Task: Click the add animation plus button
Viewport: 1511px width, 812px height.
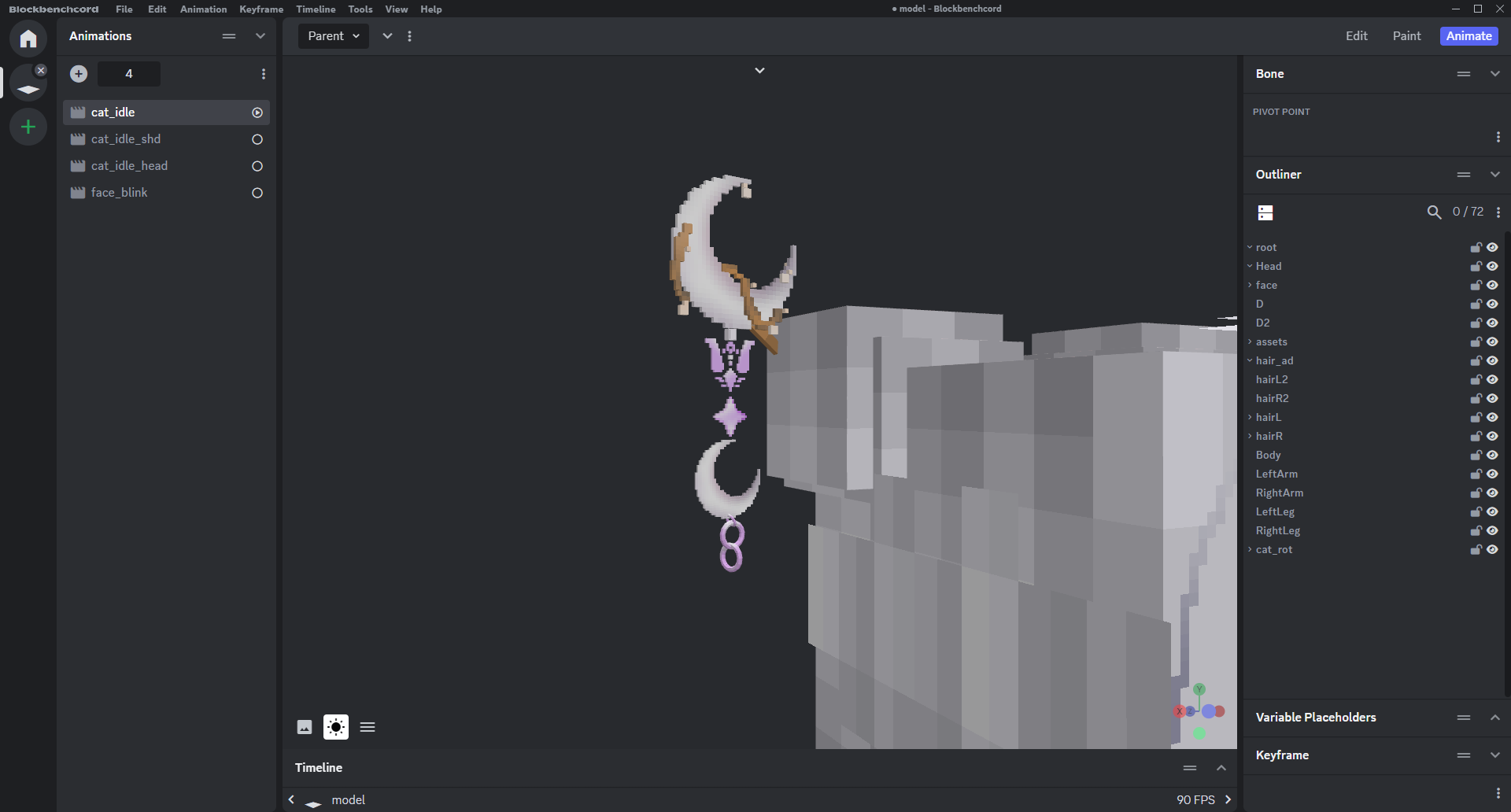Action: [x=79, y=74]
